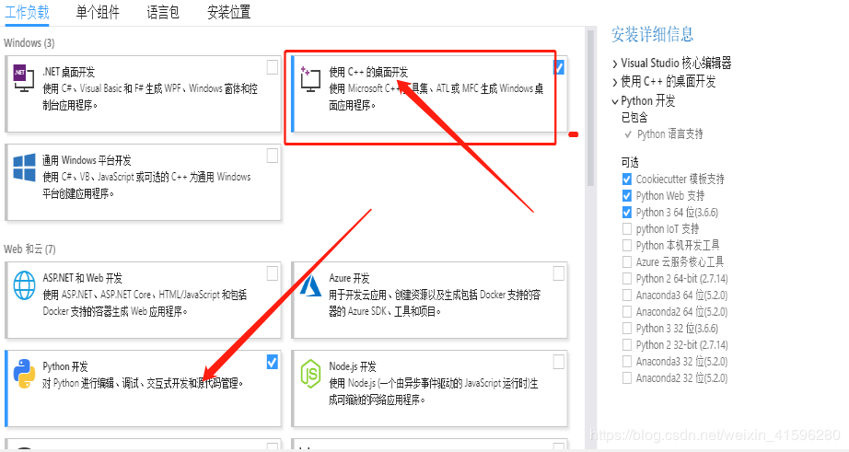Enable Python 2 32-bit (2.7.14) option

[x=627, y=345]
